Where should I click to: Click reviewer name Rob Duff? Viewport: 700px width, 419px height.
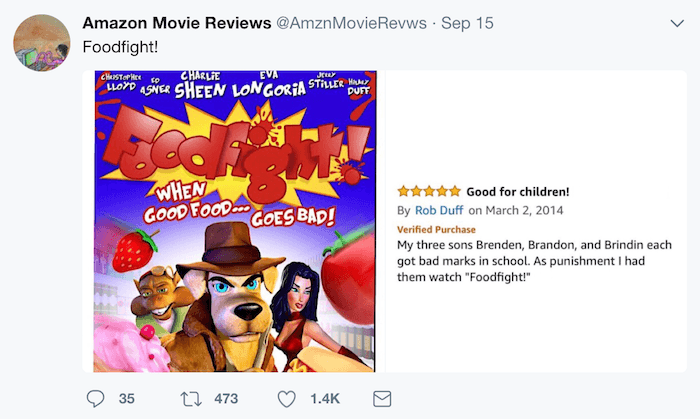click(x=438, y=210)
